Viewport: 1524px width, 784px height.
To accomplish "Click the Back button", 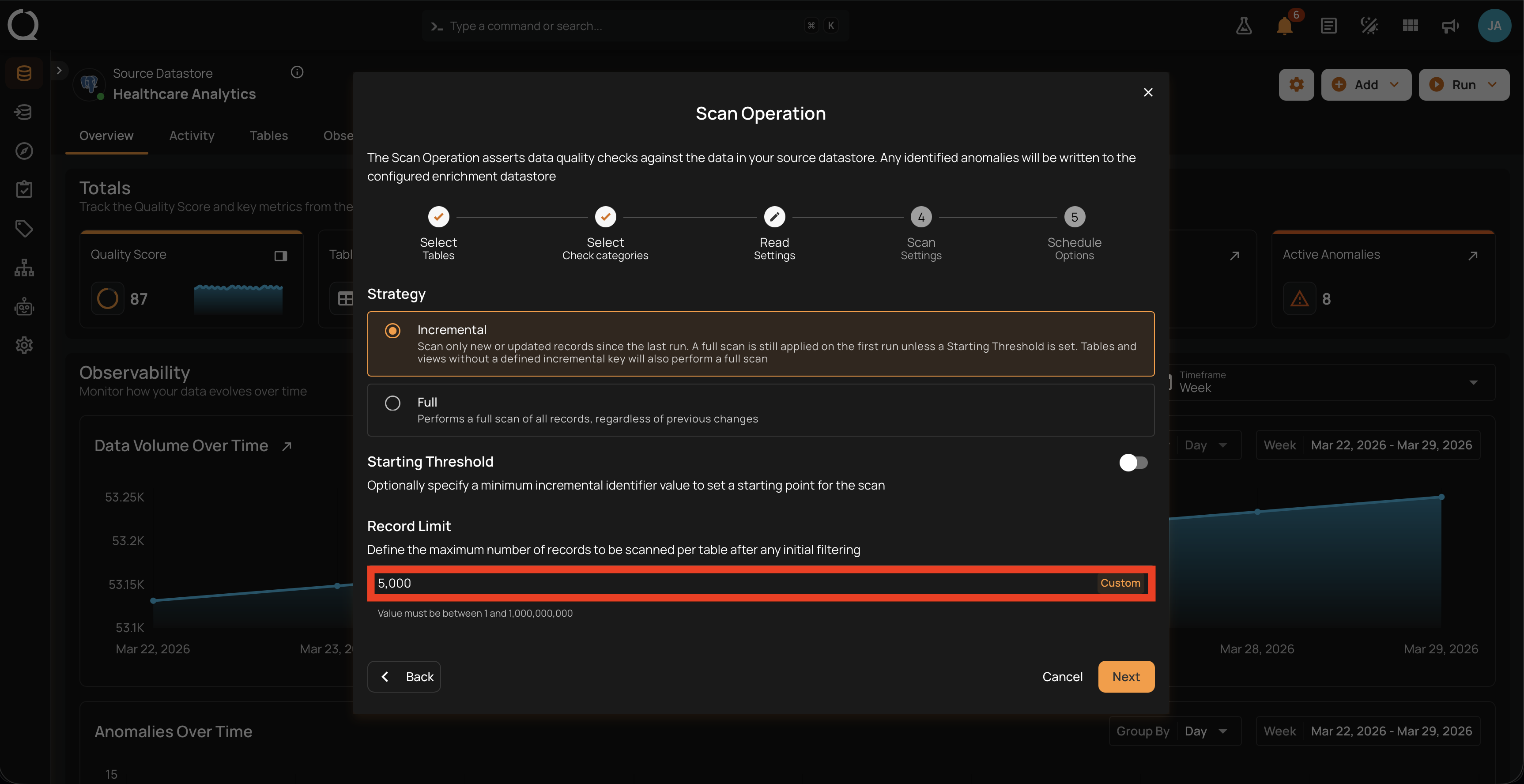I will (404, 676).
